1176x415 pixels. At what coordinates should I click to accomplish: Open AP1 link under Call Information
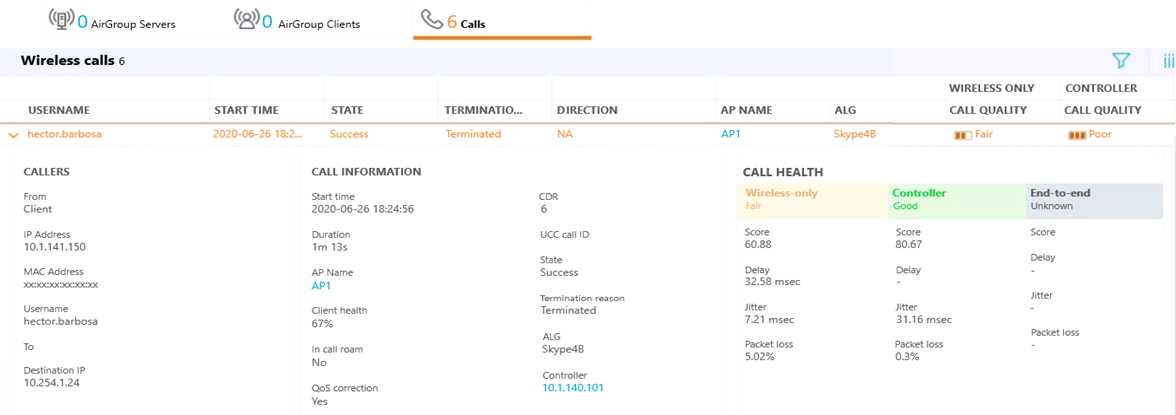pyautogui.click(x=321, y=285)
